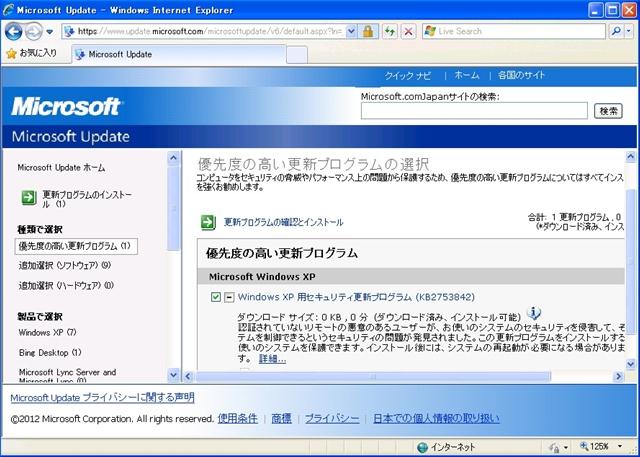
Task: Open a blank new tab button
Action: 297,55
